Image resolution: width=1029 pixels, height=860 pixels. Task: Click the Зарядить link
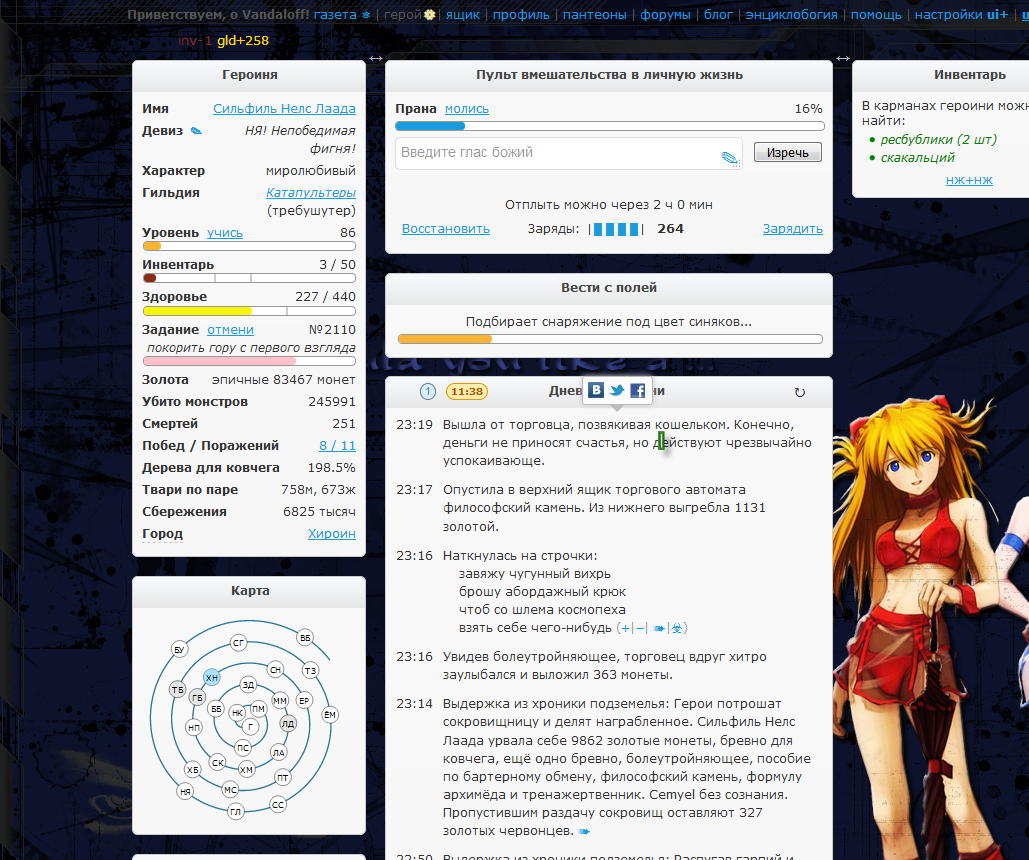792,229
